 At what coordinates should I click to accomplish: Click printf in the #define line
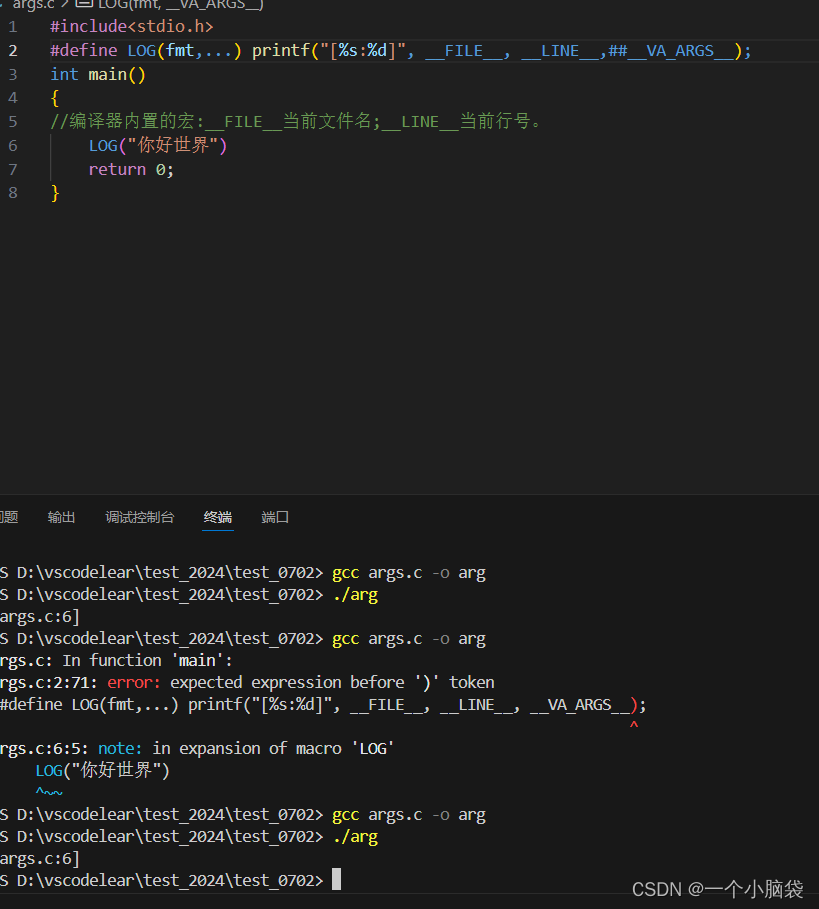click(x=281, y=51)
